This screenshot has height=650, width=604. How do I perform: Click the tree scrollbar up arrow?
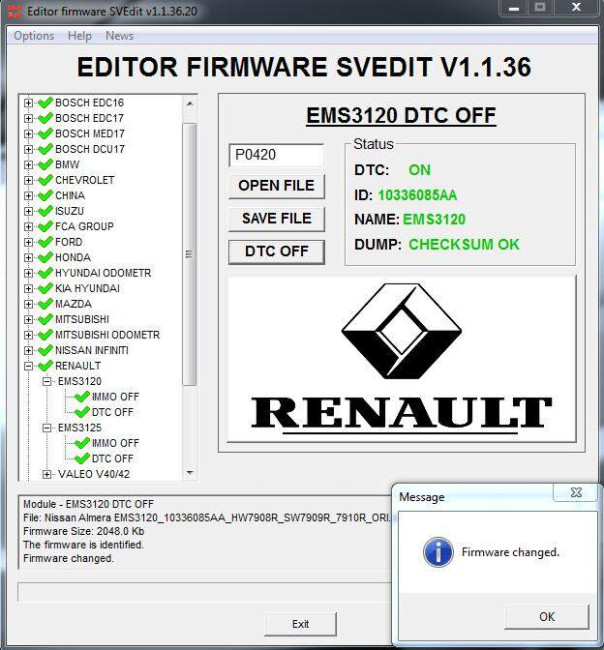[x=190, y=103]
